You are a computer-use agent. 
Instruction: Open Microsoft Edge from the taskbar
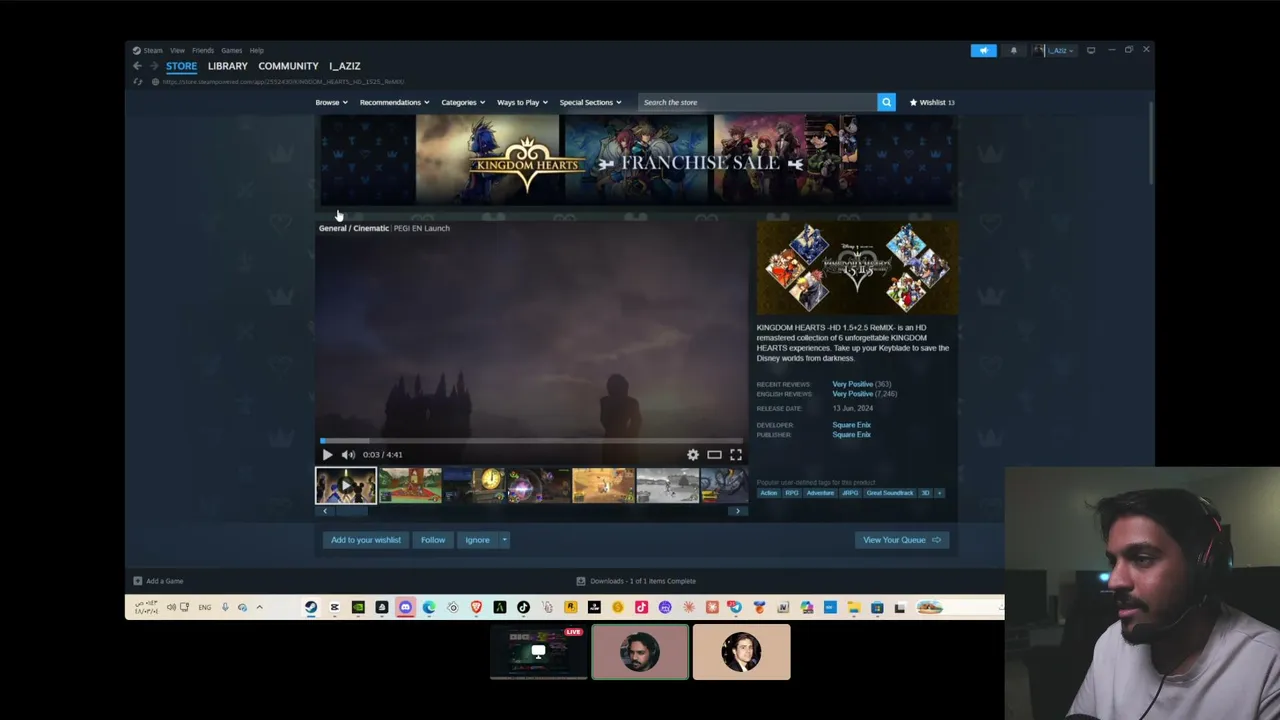click(429, 607)
